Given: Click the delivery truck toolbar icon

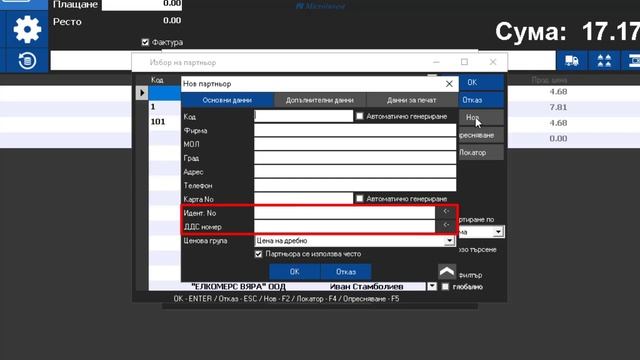Looking at the screenshot, I should [x=571, y=61].
